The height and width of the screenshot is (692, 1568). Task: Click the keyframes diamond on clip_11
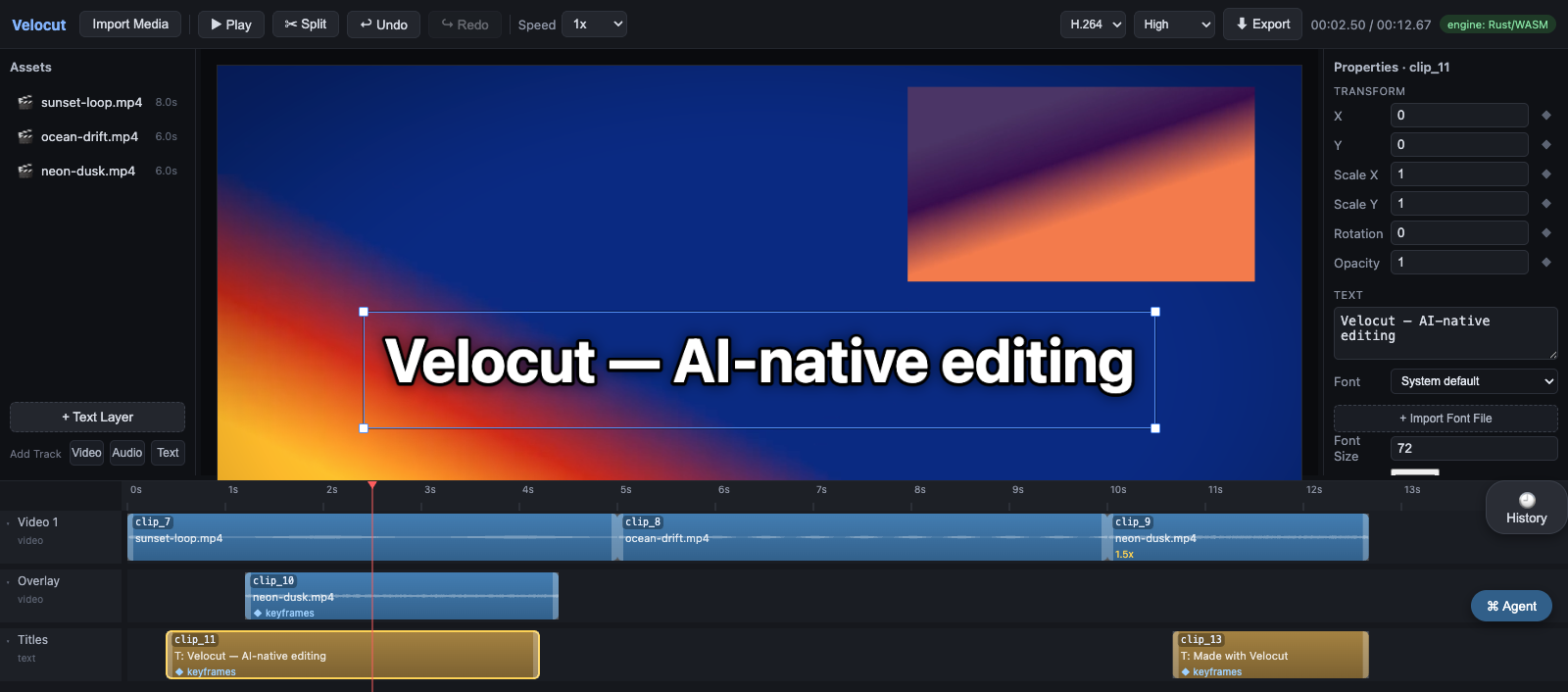[x=179, y=672]
